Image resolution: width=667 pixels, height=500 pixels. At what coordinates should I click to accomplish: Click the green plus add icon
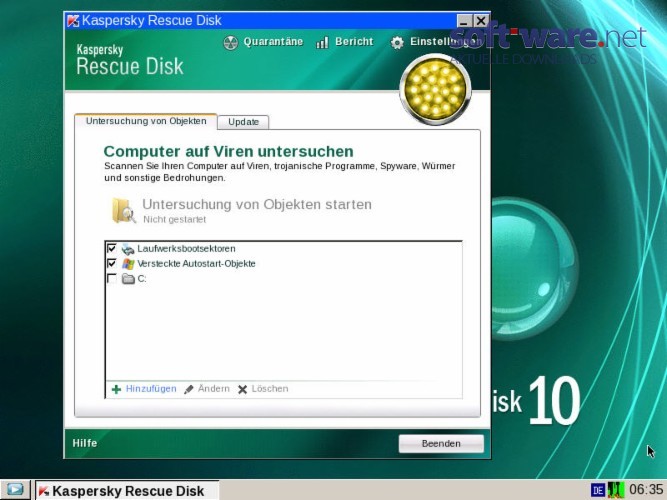(116, 389)
